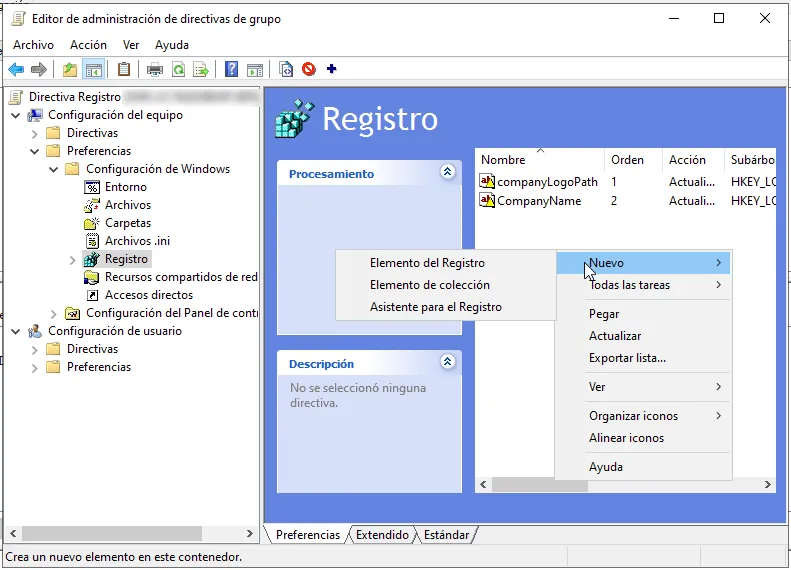The width and height of the screenshot is (791, 570).
Task: Click the Recursos compartidos de red icon
Action: (x=92, y=277)
